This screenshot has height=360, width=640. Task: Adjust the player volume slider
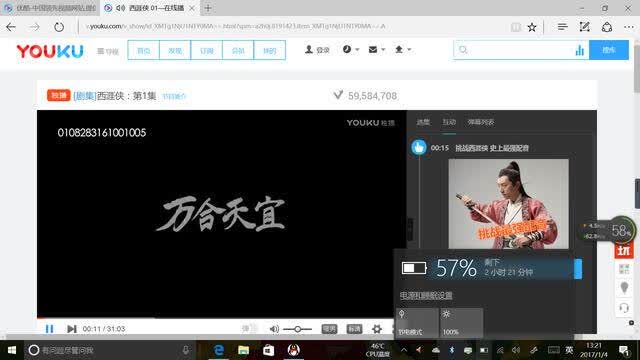[x=298, y=329]
